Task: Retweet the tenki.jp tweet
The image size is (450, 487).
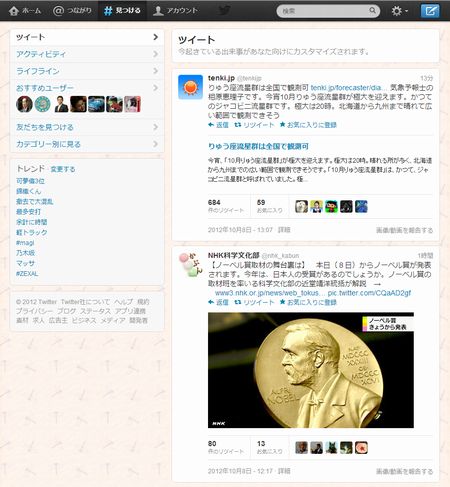Action: pyautogui.click(x=254, y=125)
